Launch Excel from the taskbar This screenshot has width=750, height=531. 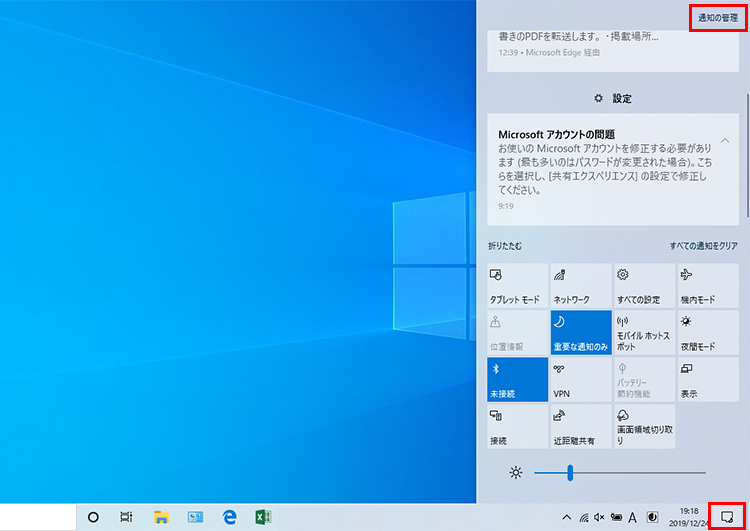[x=263, y=517]
